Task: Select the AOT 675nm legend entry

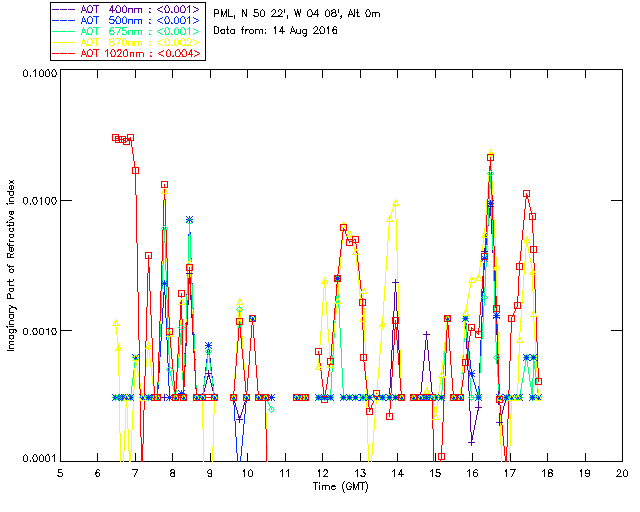Action: click(x=126, y=31)
